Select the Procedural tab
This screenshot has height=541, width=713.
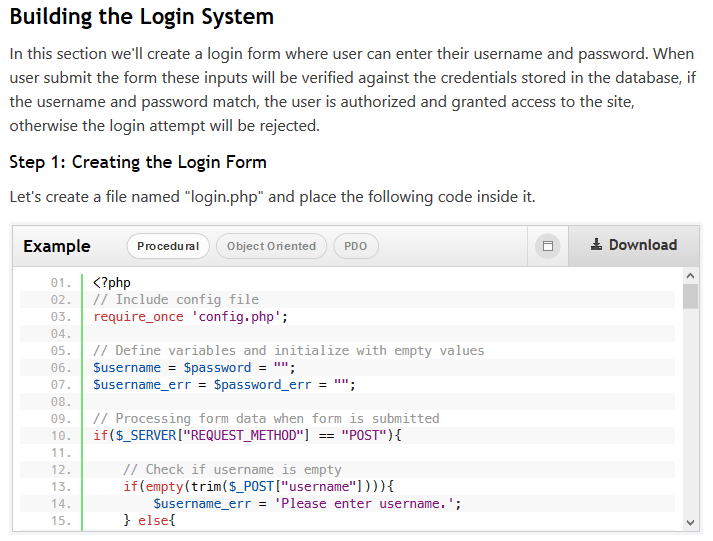[168, 246]
